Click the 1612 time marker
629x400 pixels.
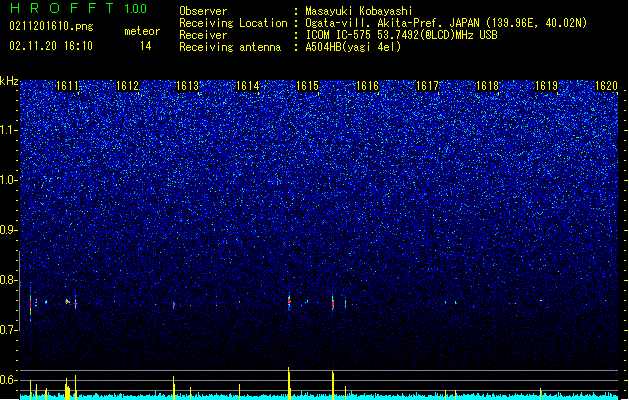click(x=127, y=86)
